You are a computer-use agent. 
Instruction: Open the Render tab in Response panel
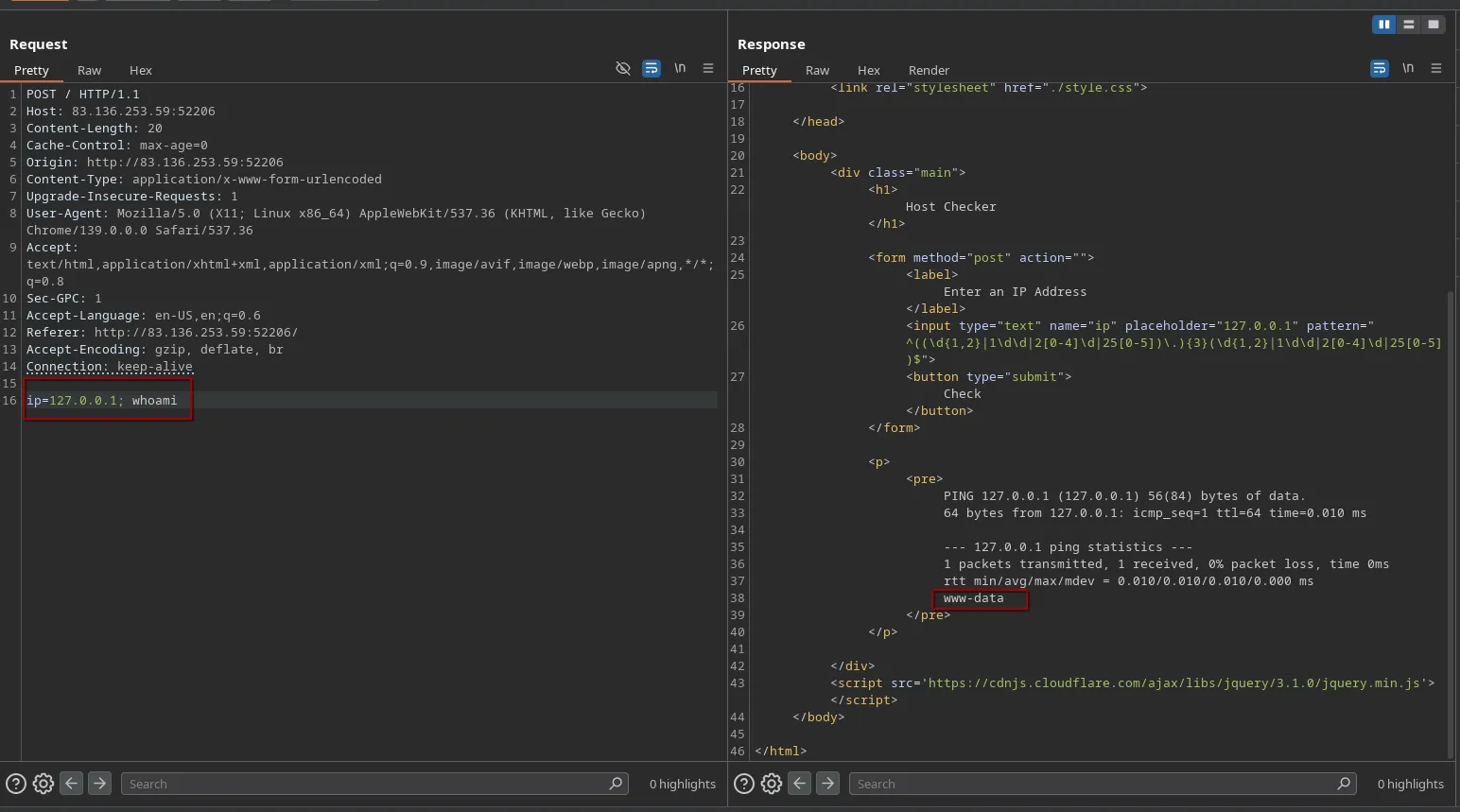click(x=929, y=70)
